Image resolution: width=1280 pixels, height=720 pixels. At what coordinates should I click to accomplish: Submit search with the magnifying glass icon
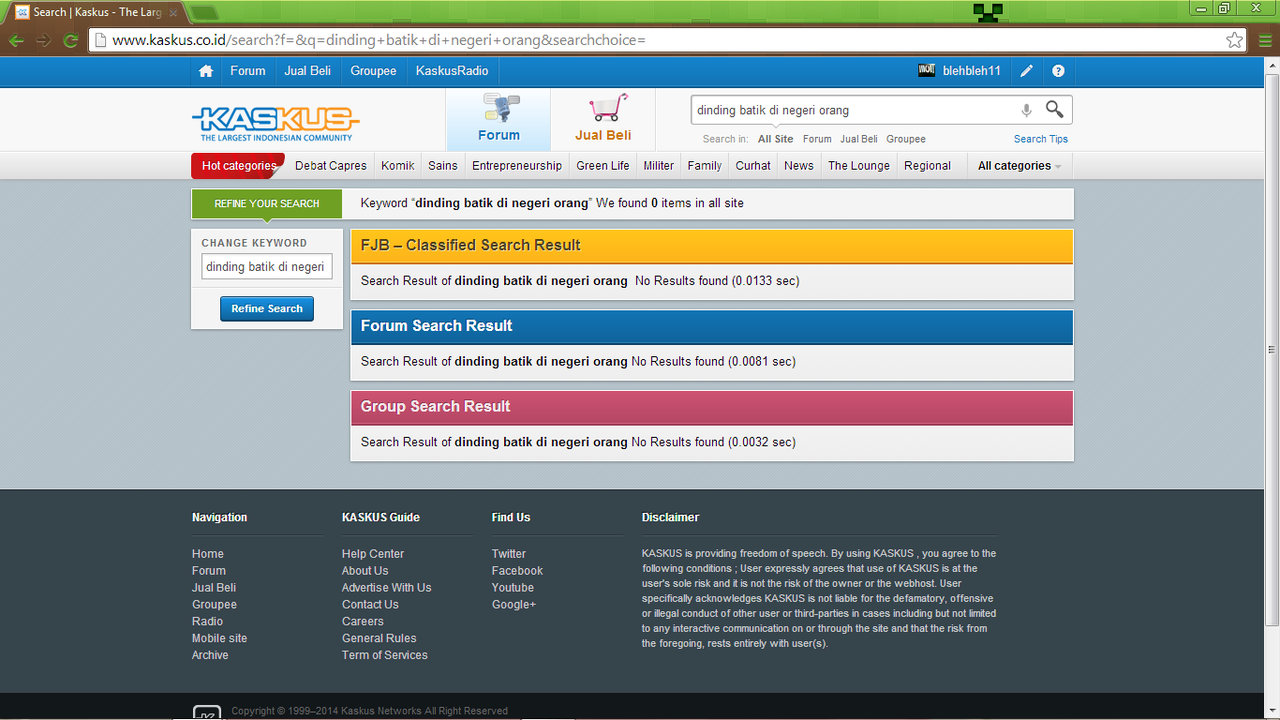tap(1055, 109)
